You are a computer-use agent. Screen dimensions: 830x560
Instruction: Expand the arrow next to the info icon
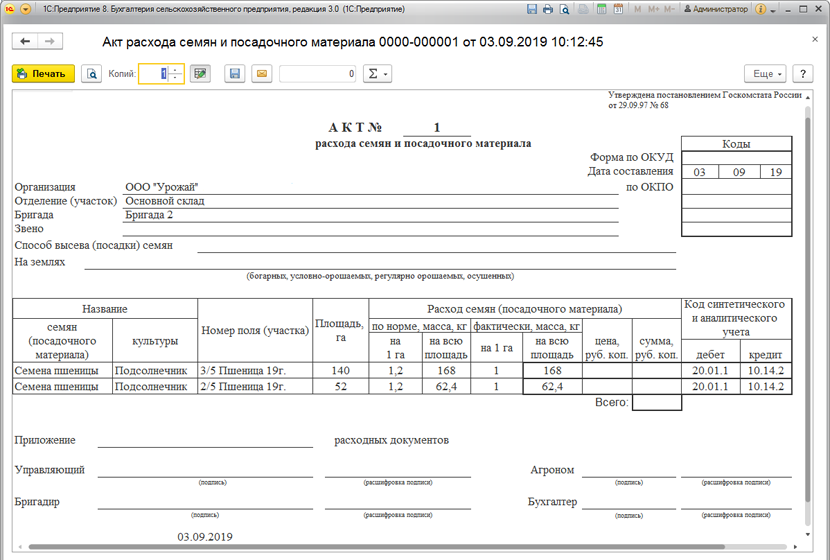[773, 10]
